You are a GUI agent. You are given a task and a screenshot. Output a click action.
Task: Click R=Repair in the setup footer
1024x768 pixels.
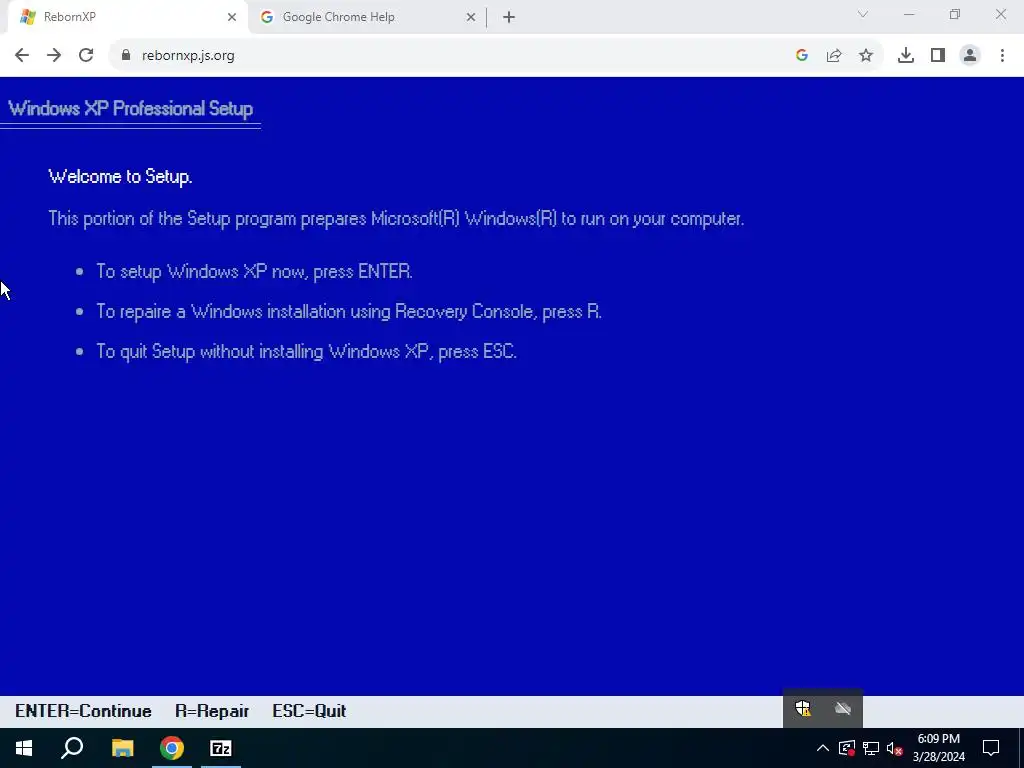click(x=212, y=711)
